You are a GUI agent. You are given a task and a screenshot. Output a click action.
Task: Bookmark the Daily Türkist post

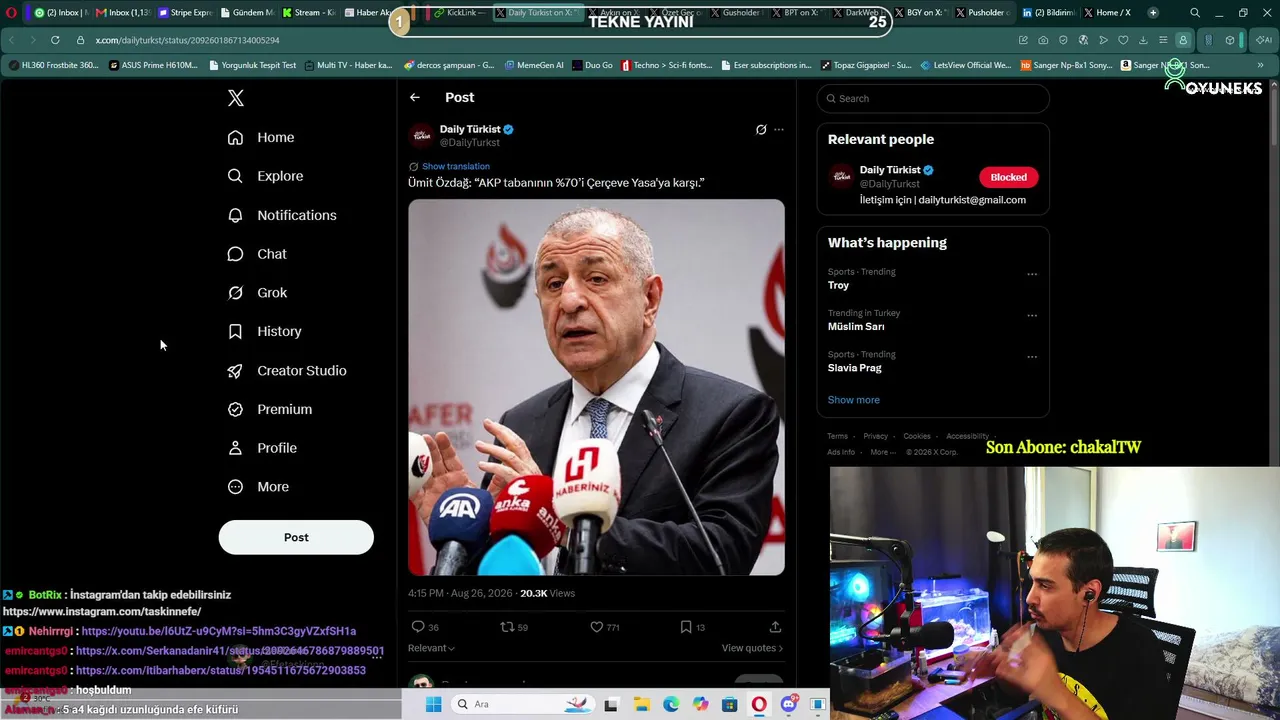click(686, 627)
